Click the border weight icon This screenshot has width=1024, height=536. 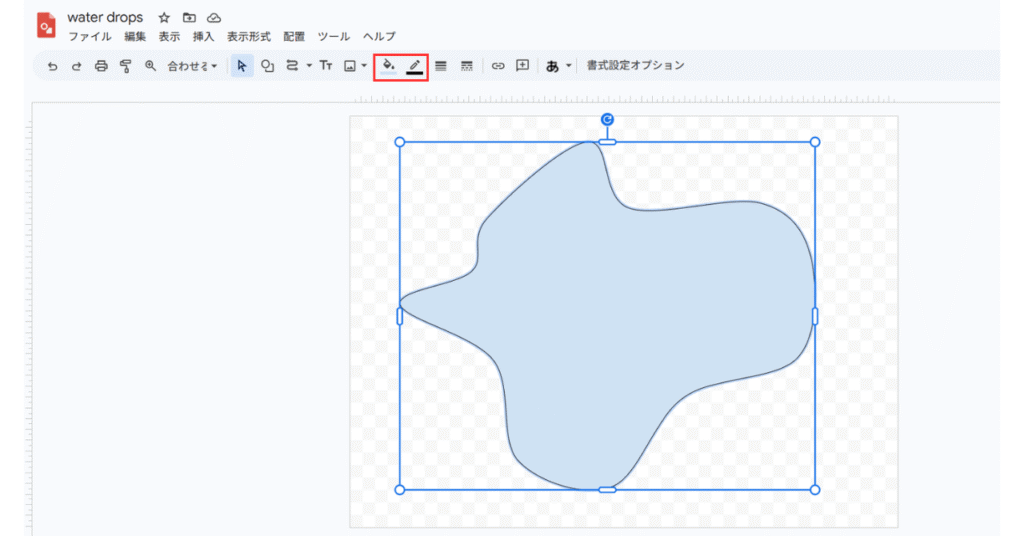[440, 66]
